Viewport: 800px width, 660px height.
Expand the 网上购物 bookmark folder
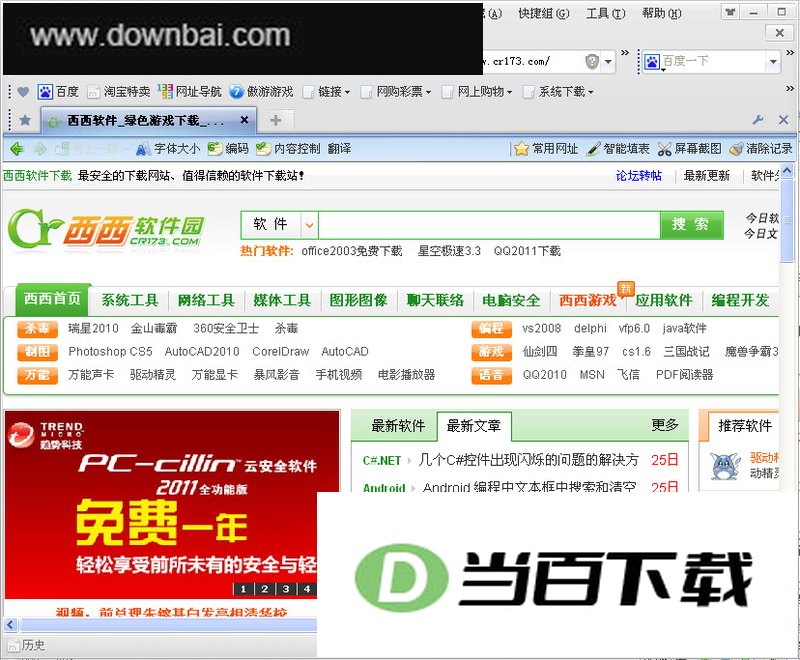pos(477,92)
